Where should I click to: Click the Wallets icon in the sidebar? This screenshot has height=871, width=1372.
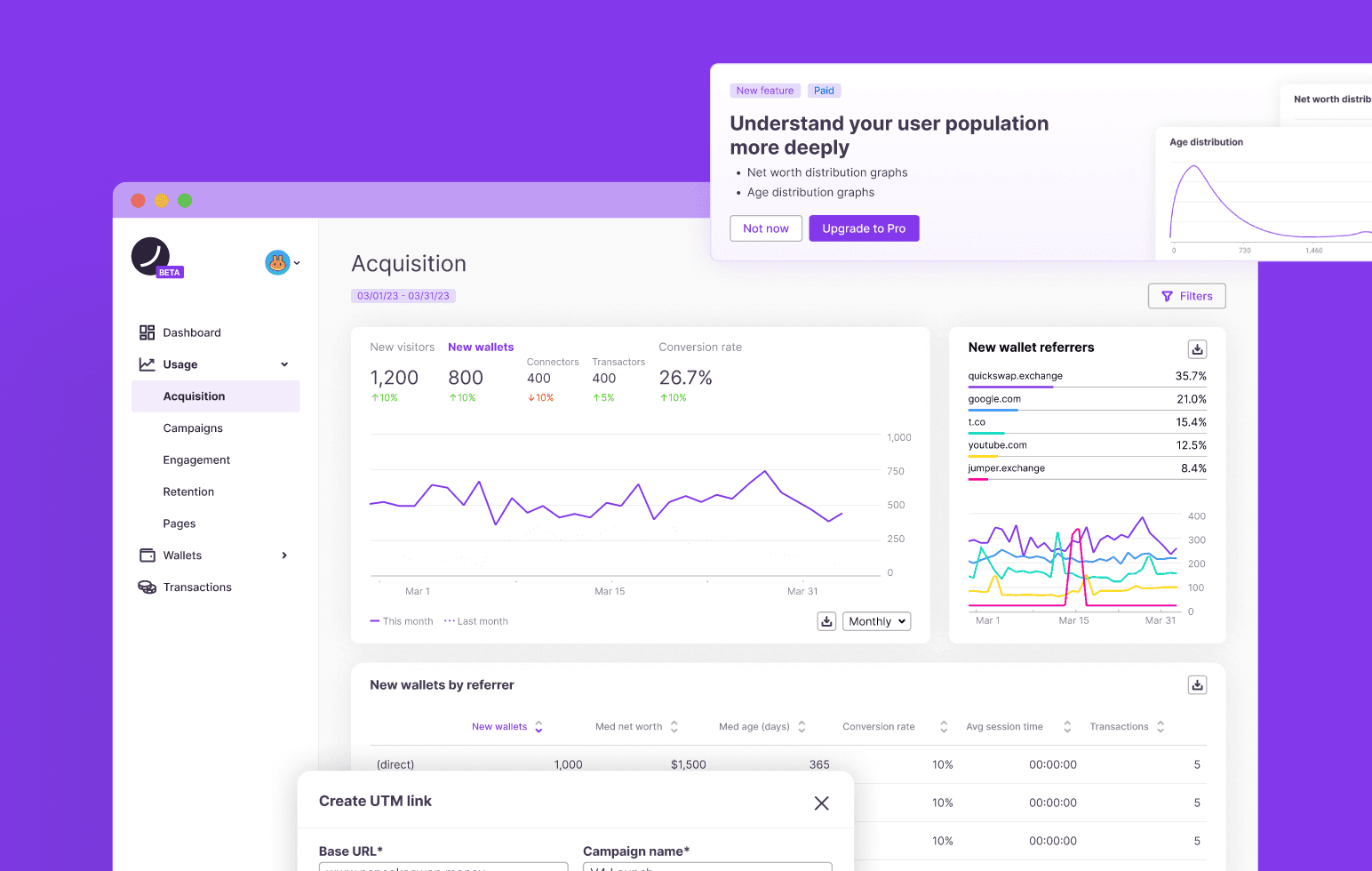click(147, 555)
